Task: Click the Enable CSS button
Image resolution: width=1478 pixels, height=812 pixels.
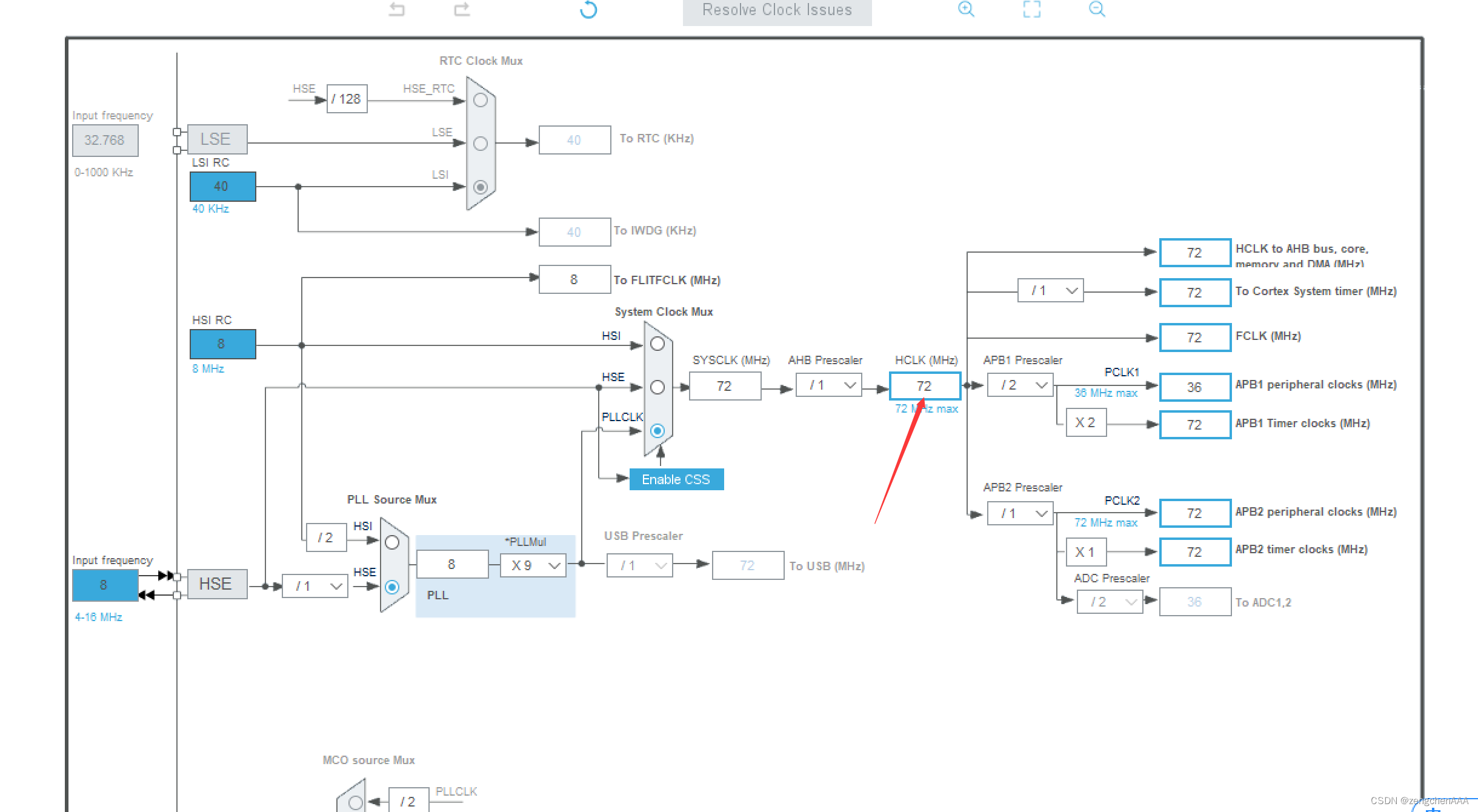Action: pyautogui.click(x=676, y=479)
